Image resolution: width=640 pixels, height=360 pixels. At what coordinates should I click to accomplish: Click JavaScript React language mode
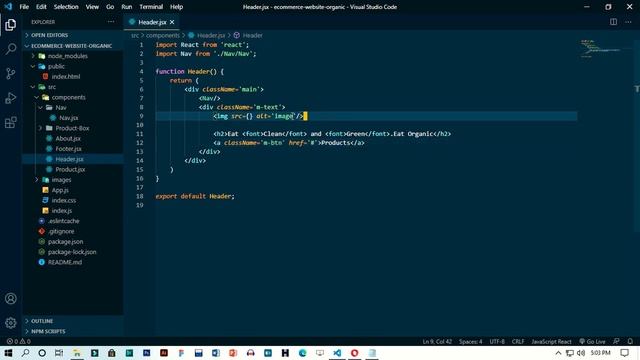(x=551, y=341)
